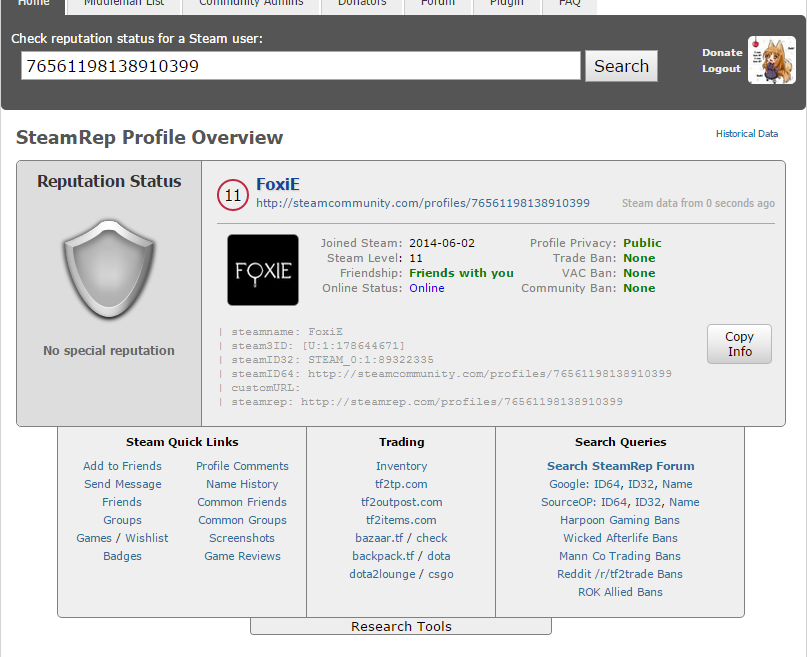Open Search SteamRep Forum link
The width and height of the screenshot is (807, 657).
621,466
